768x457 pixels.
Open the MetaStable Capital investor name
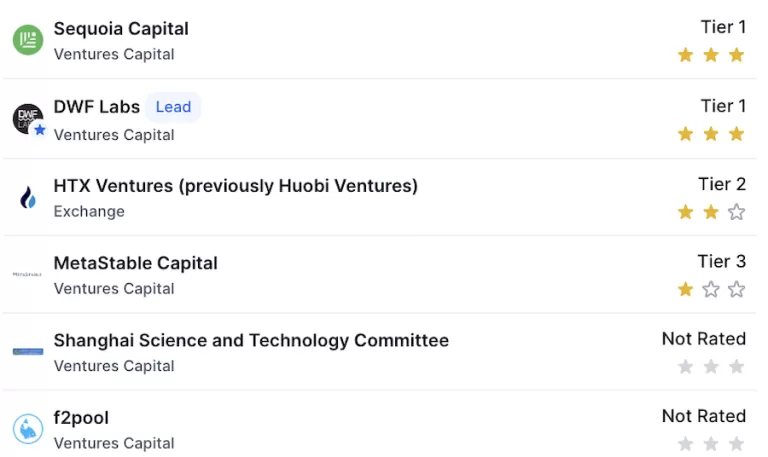click(136, 263)
